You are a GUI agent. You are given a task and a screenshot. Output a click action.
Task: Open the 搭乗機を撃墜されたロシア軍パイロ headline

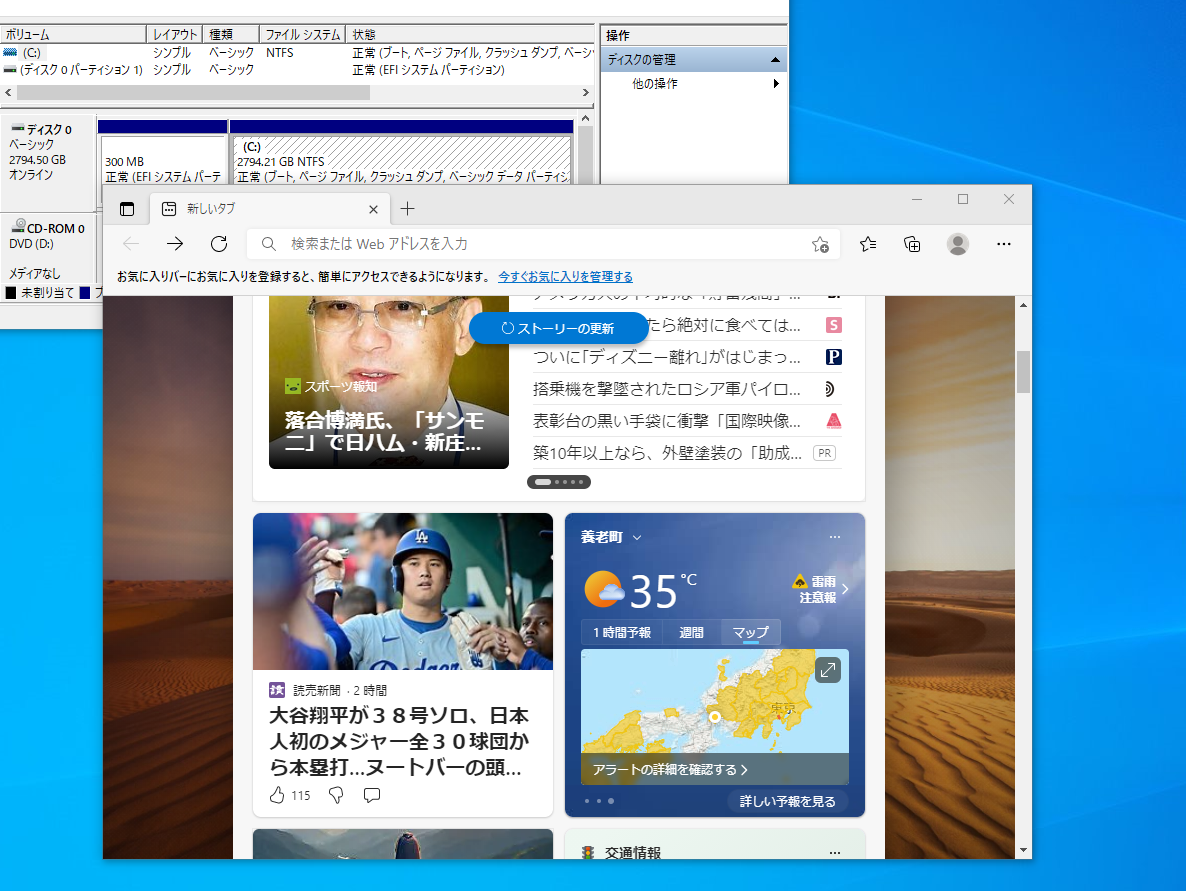point(666,389)
